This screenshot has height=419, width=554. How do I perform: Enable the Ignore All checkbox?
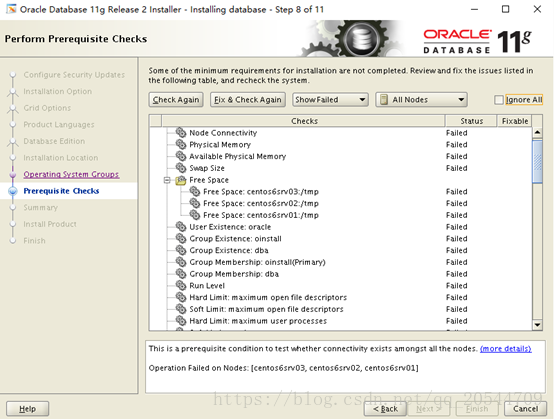click(499, 100)
